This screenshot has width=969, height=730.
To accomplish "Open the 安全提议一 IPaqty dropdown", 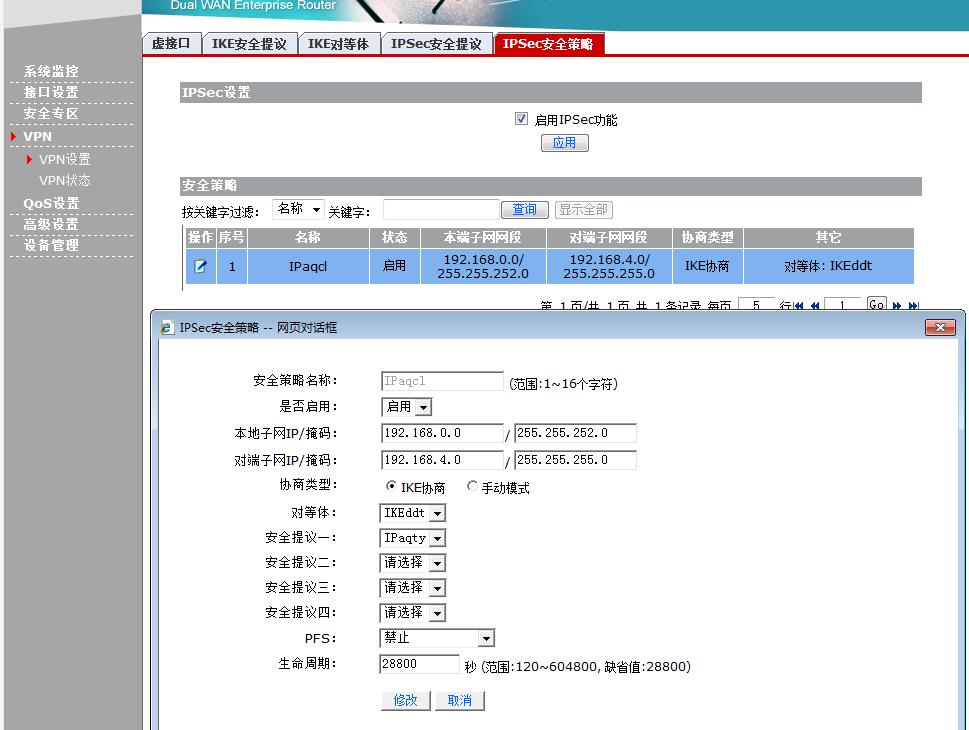I will (x=413, y=538).
